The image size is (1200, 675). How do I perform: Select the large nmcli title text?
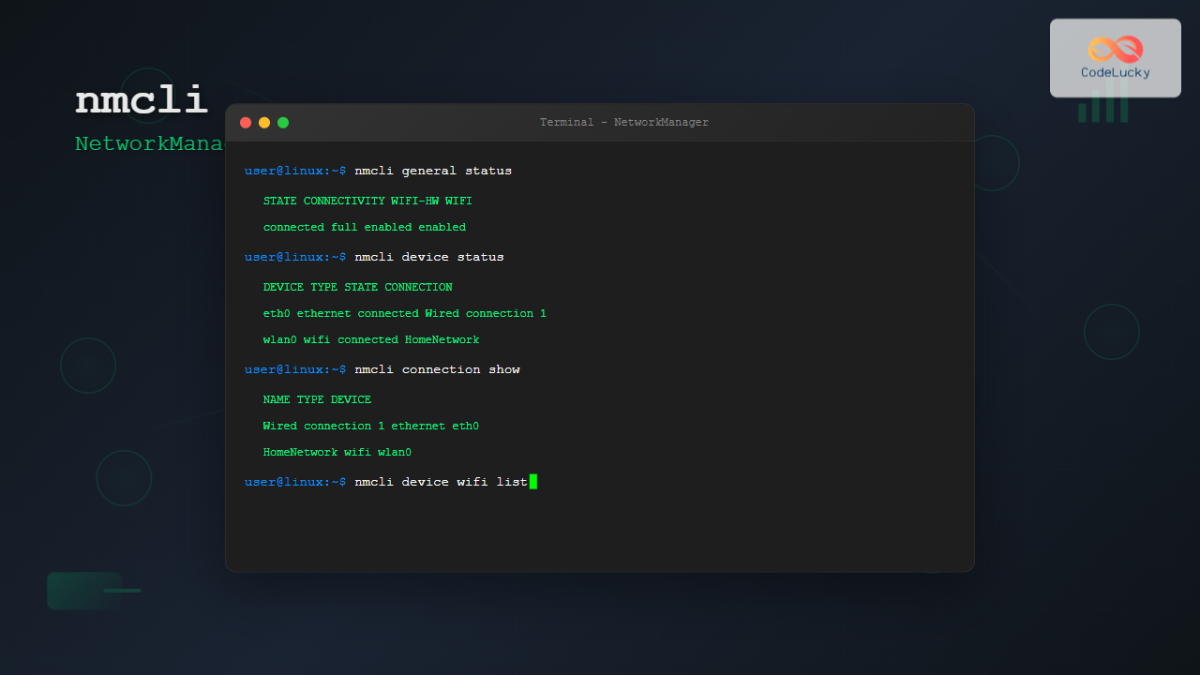click(x=141, y=100)
